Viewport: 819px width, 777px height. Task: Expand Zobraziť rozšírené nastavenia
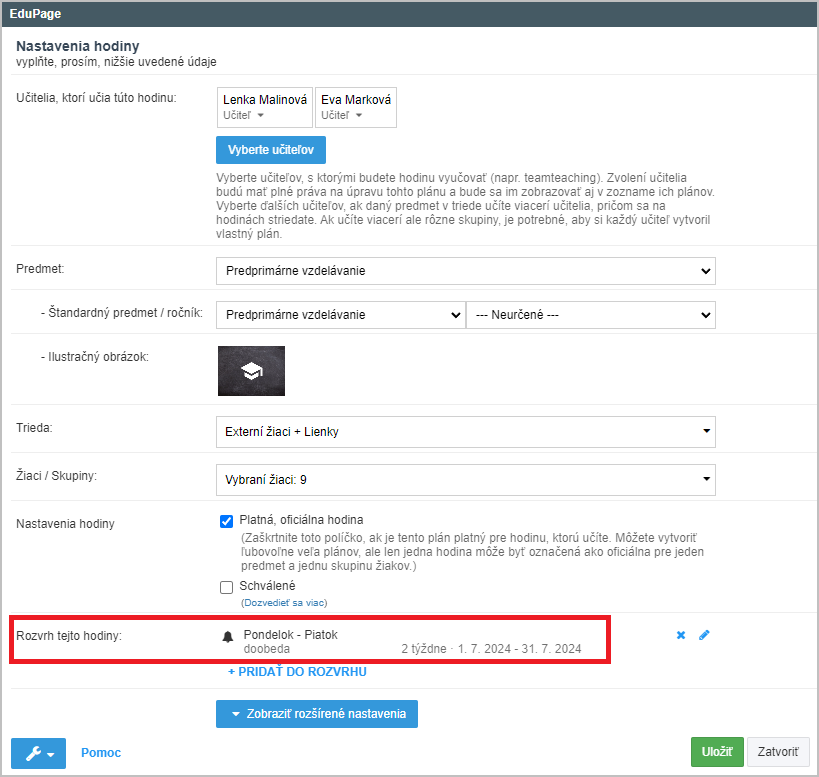click(317, 714)
